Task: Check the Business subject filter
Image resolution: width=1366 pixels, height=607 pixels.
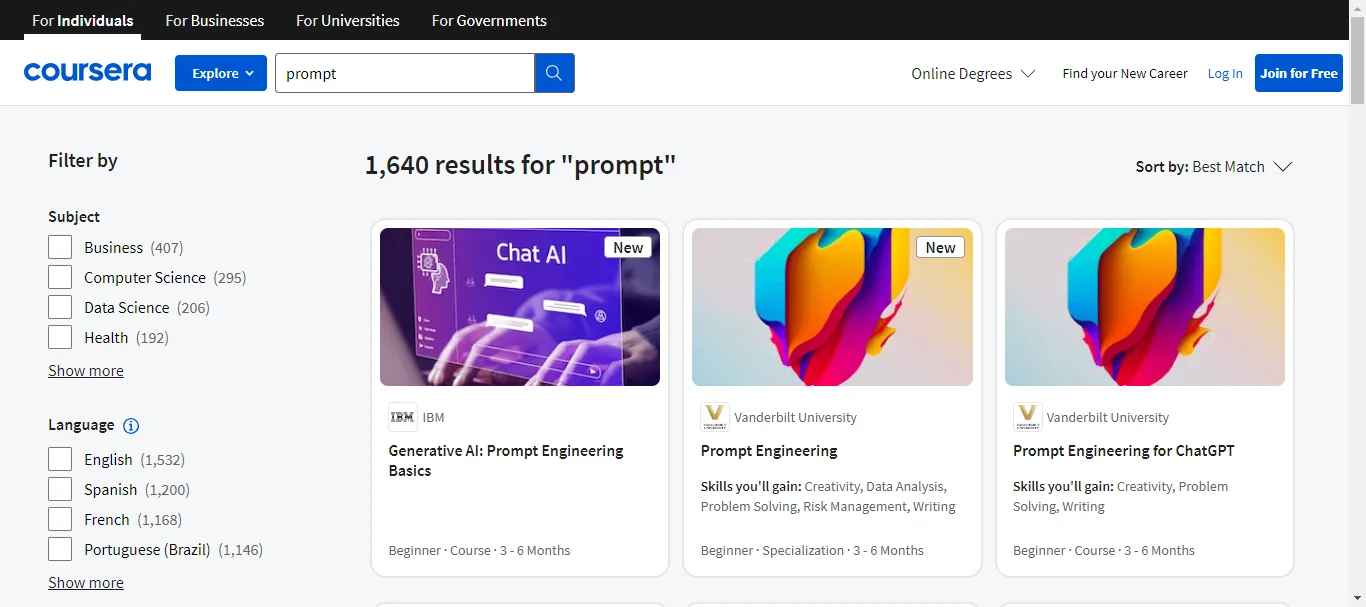Action: pos(59,247)
